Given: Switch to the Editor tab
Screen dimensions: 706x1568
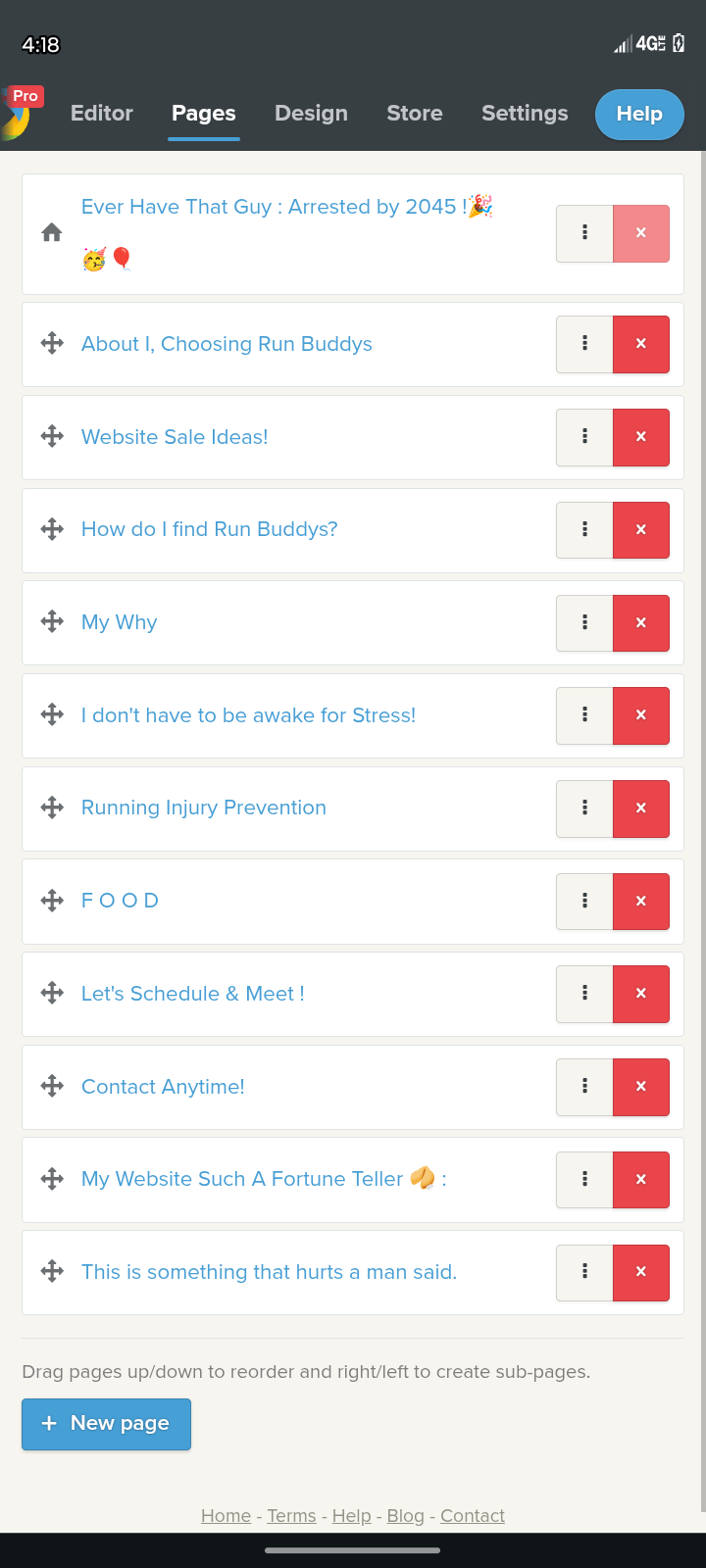Looking at the screenshot, I should (x=102, y=114).
